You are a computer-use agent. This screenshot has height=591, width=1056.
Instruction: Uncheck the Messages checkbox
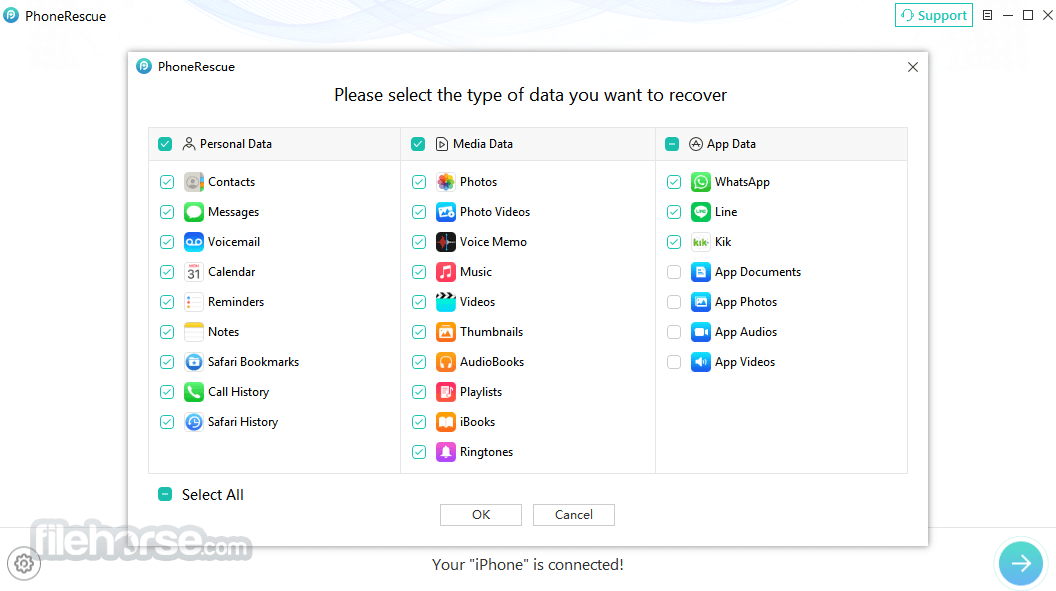click(x=167, y=212)
